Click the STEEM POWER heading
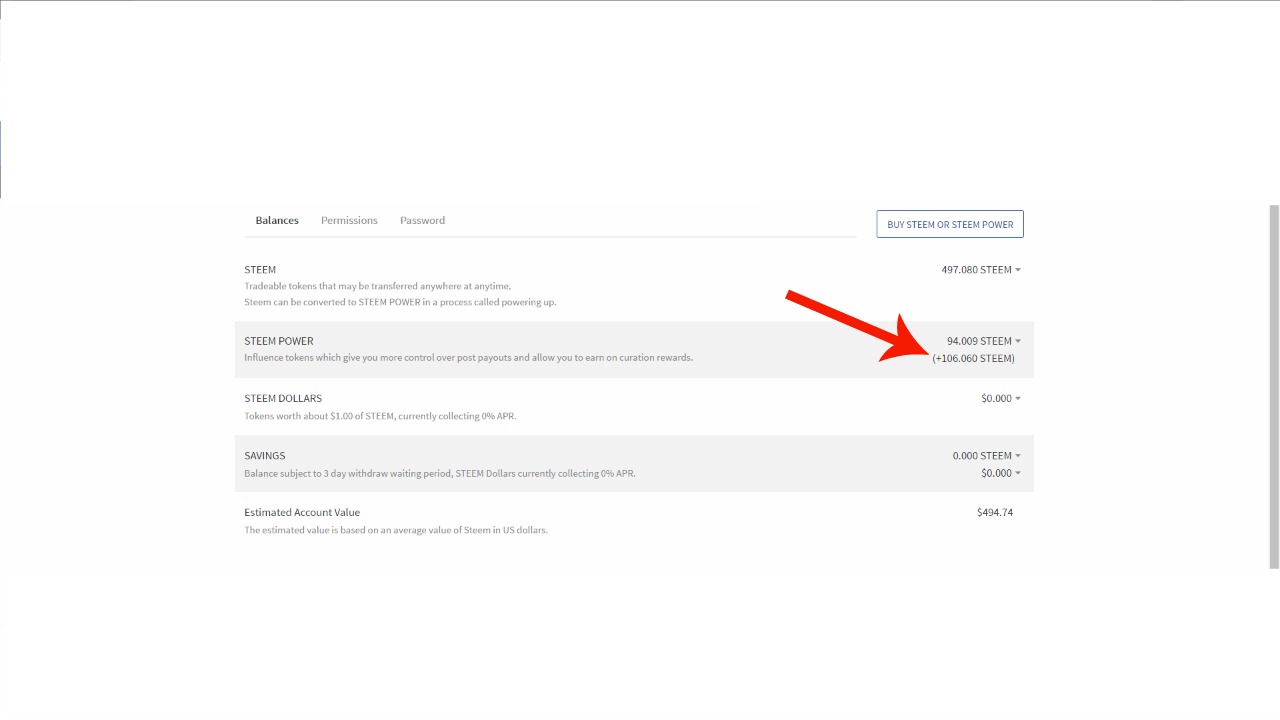 (279, 341)
